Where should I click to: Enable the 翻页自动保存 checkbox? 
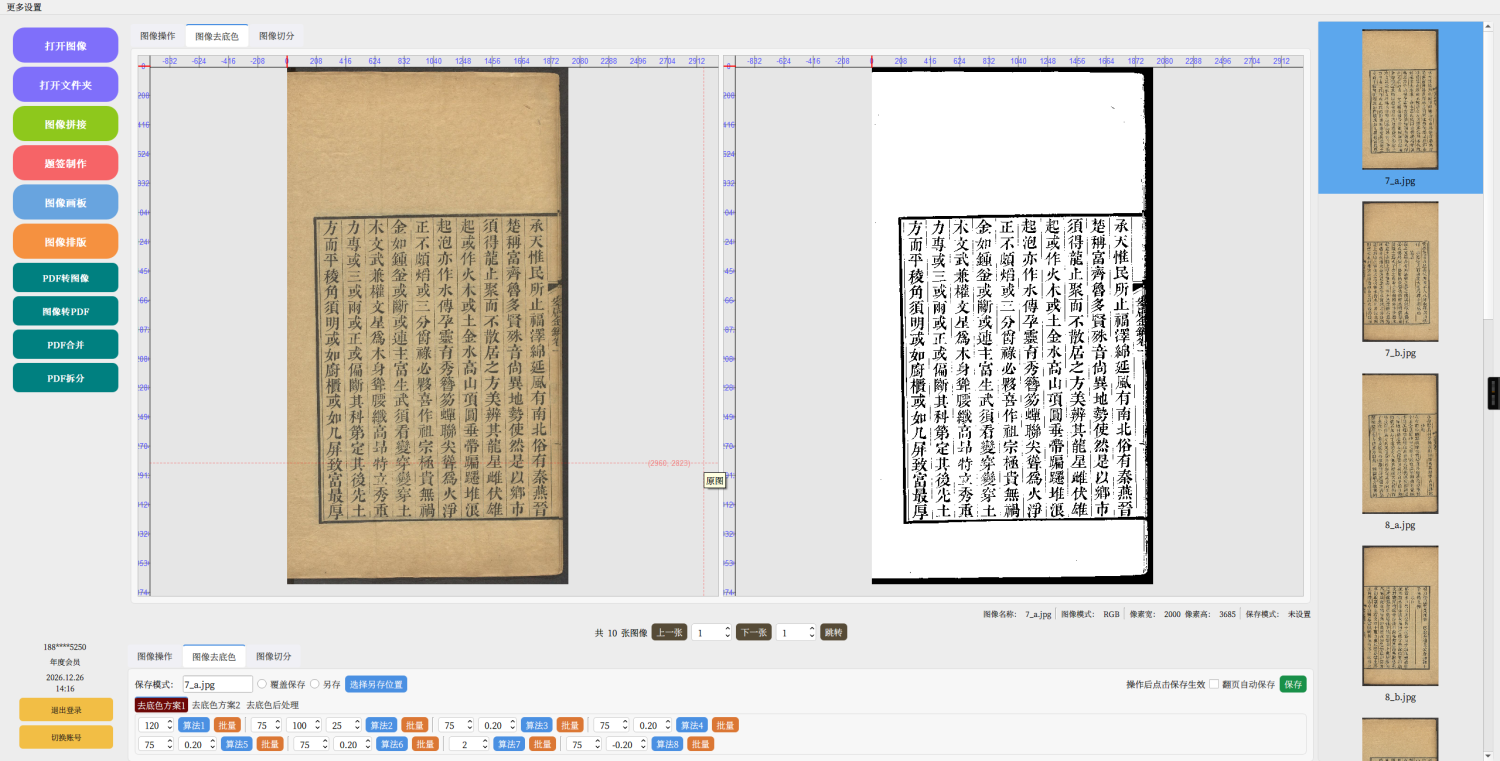tap(1214, 684)
